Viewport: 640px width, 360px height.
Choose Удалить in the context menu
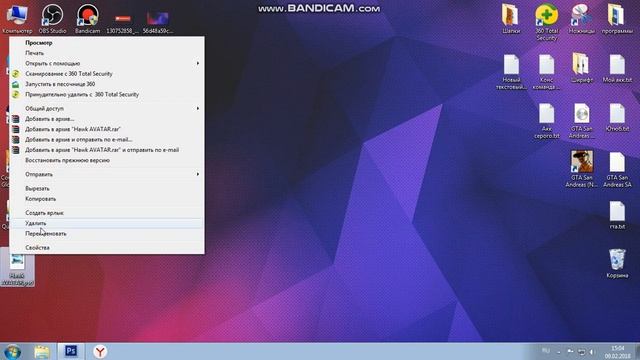pyautogui.click(x=107, y=223)
